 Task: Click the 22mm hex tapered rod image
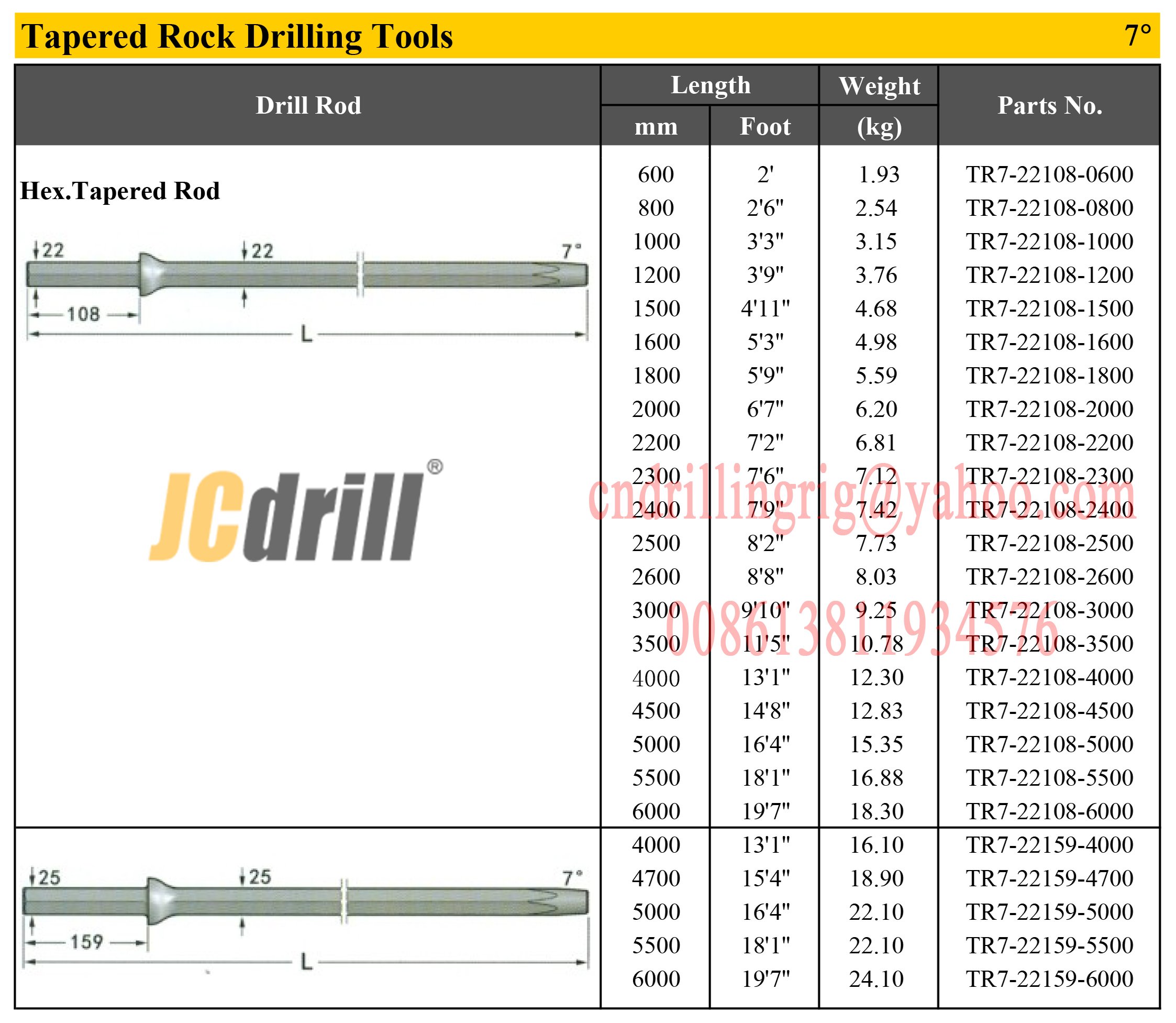307,275
